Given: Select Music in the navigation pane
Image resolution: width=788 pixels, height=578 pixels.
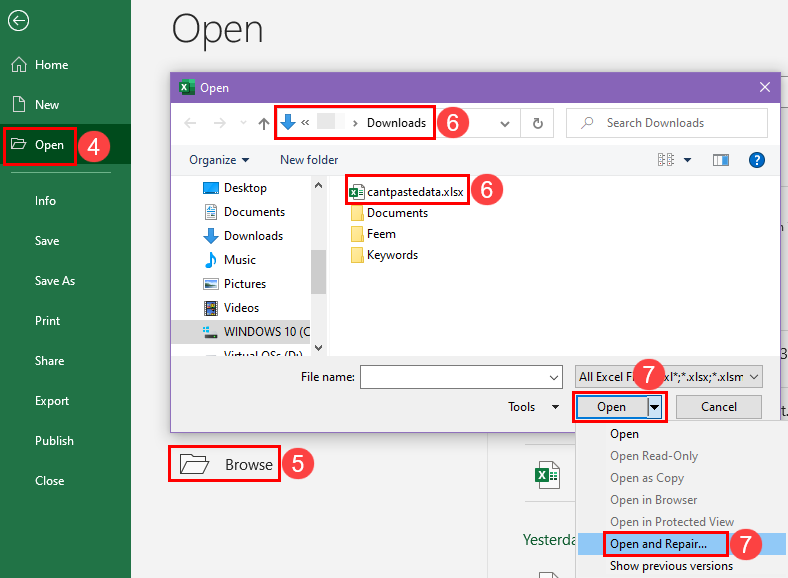Looking at the screenshot, I should tap(230, 260).
